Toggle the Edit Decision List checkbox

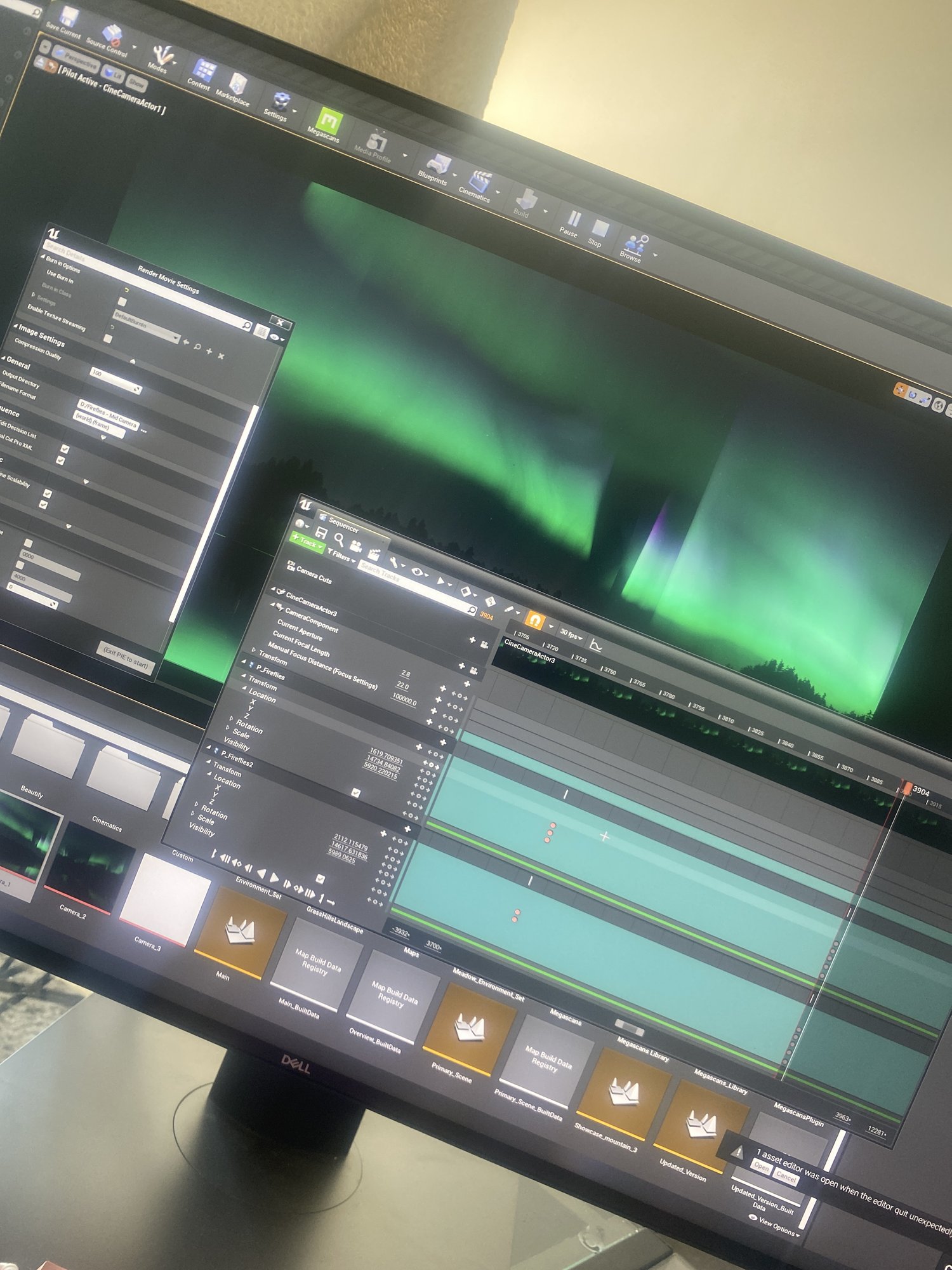(65, 449)
